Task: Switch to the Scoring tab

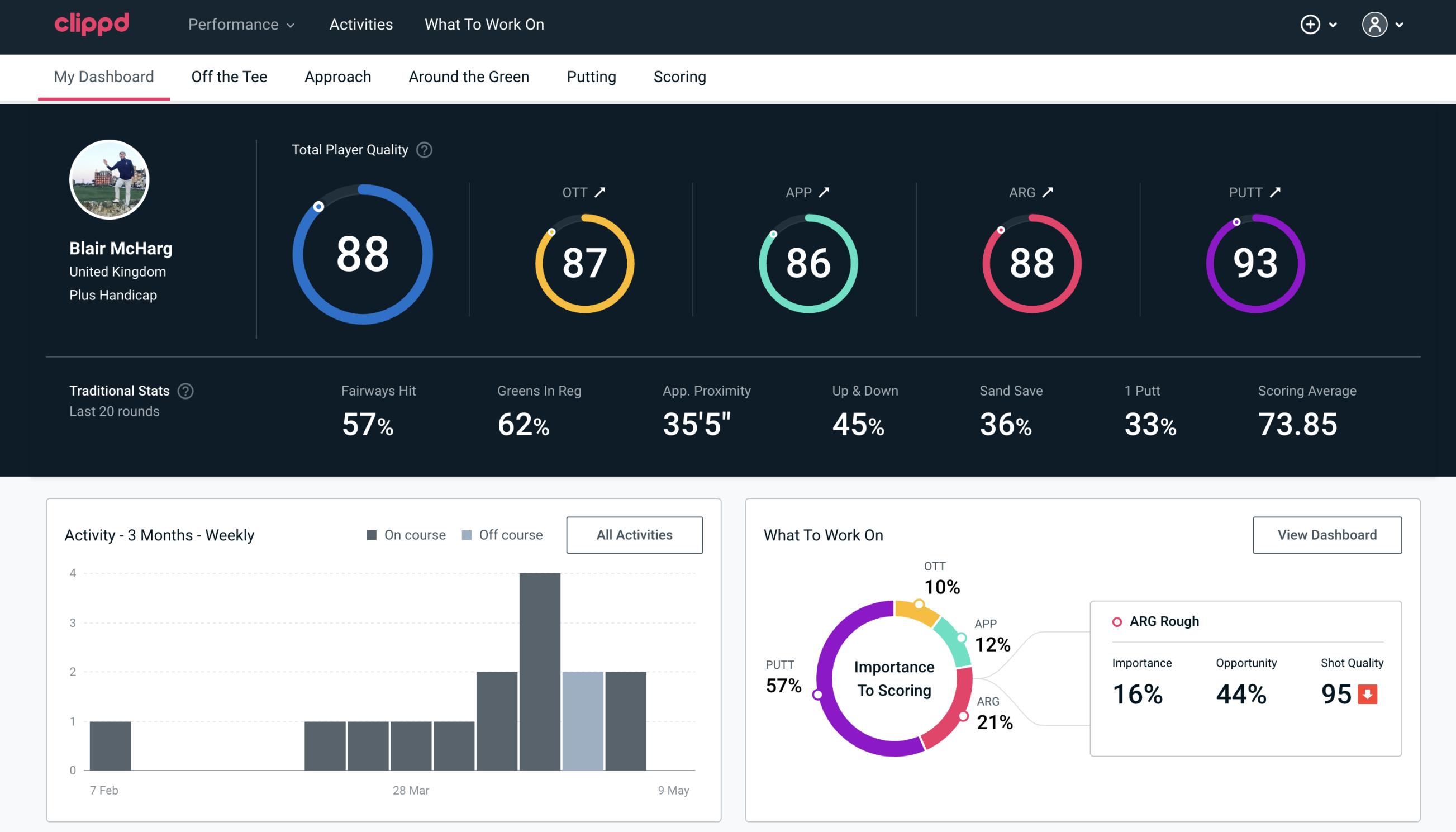Action: pos(680,76)
